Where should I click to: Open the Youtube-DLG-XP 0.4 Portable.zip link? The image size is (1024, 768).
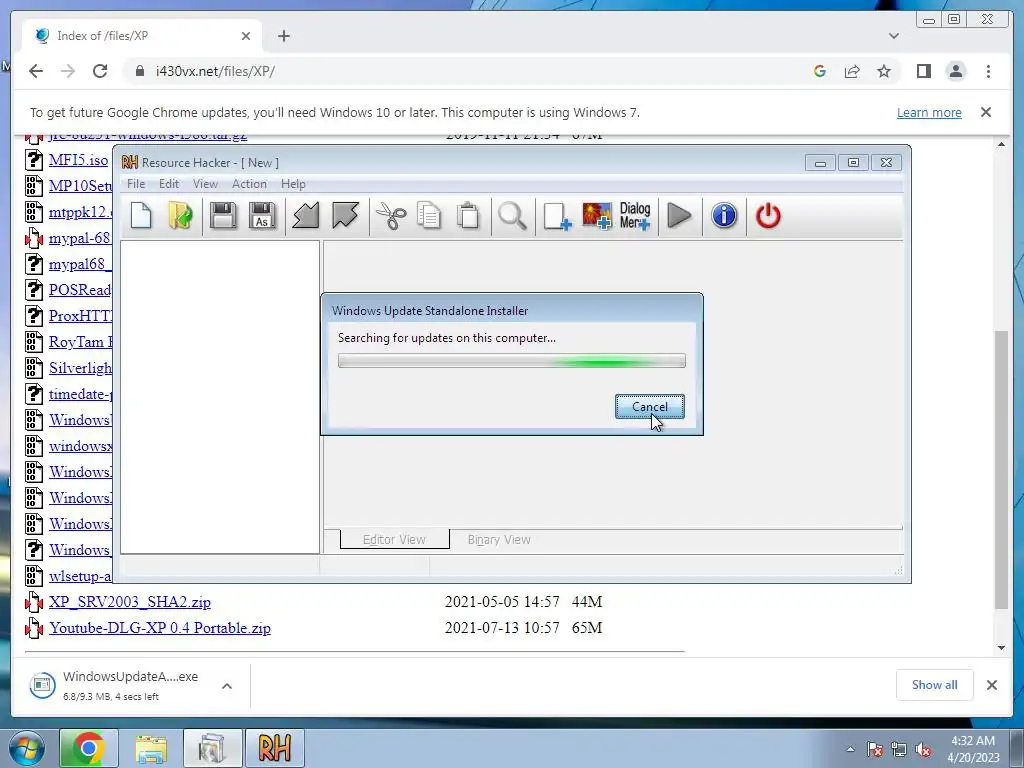pyautogui.click(x=160, y=628)
